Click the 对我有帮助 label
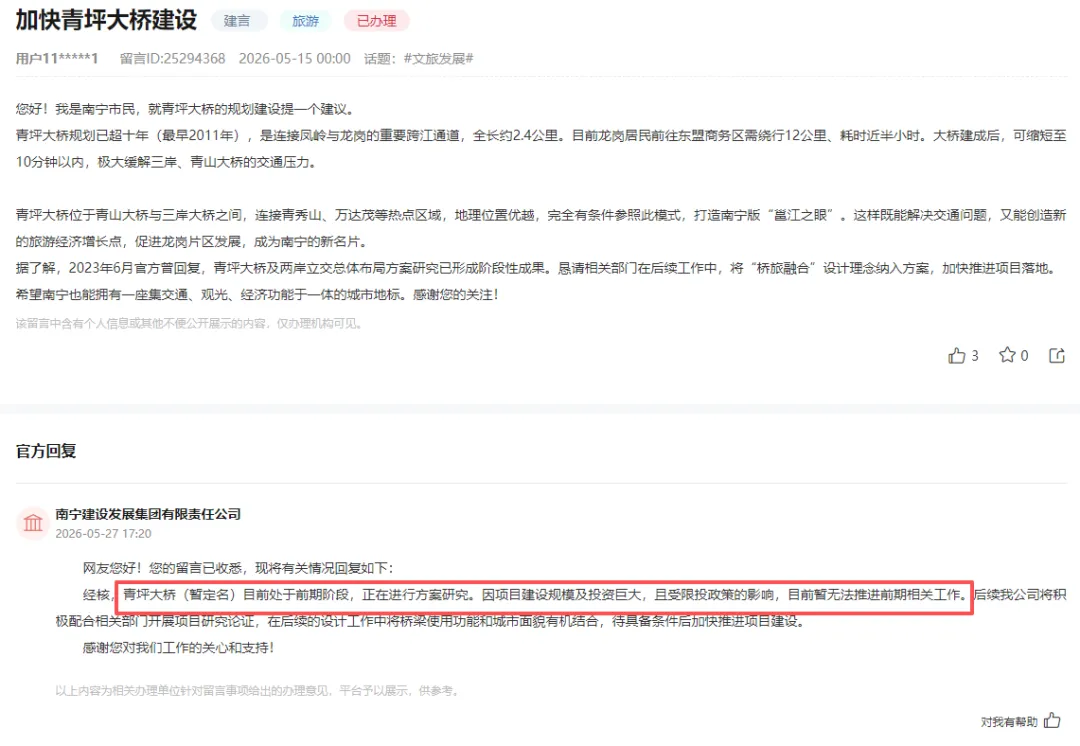The width and height of the screenshot is (1080, 746). (1009, 722)
